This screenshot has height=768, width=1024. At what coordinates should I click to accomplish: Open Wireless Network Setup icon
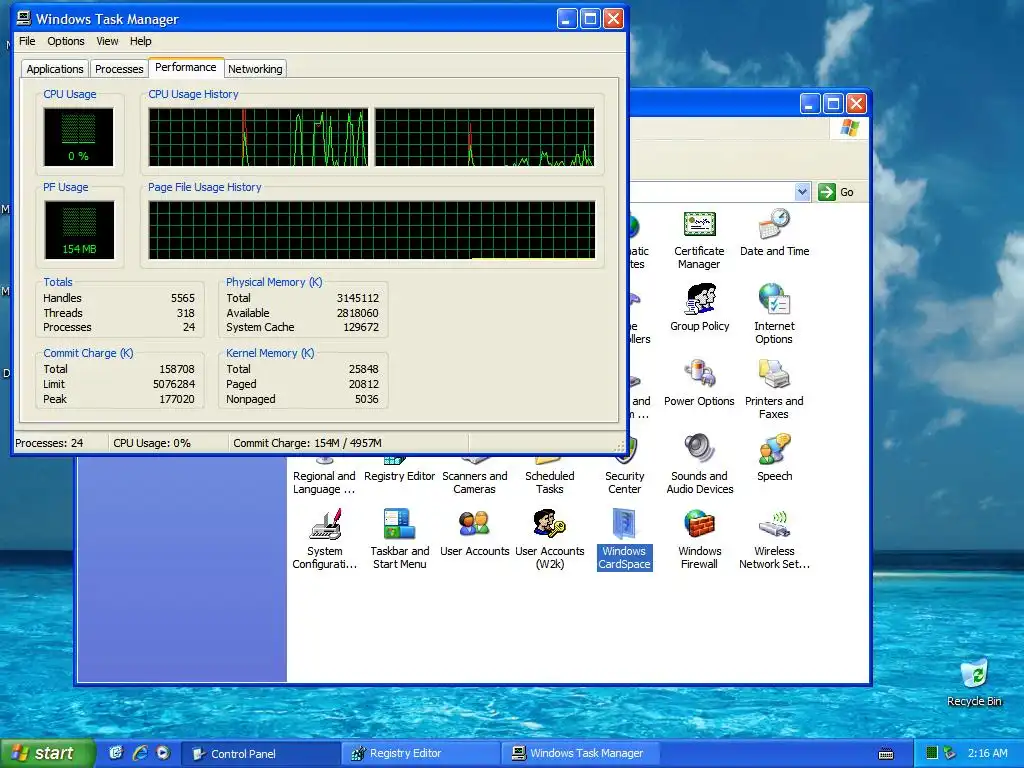click(775, 539)
